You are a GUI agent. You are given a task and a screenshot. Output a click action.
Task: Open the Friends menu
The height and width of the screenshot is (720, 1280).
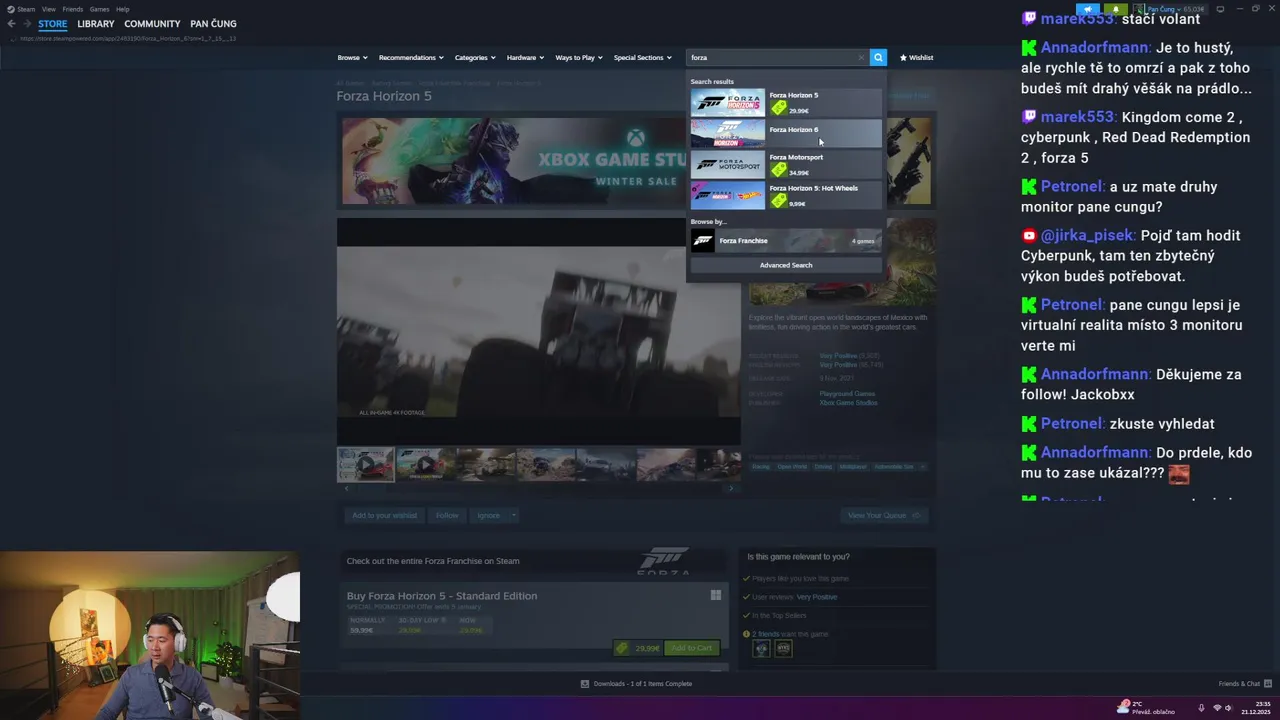coord(73,9)
